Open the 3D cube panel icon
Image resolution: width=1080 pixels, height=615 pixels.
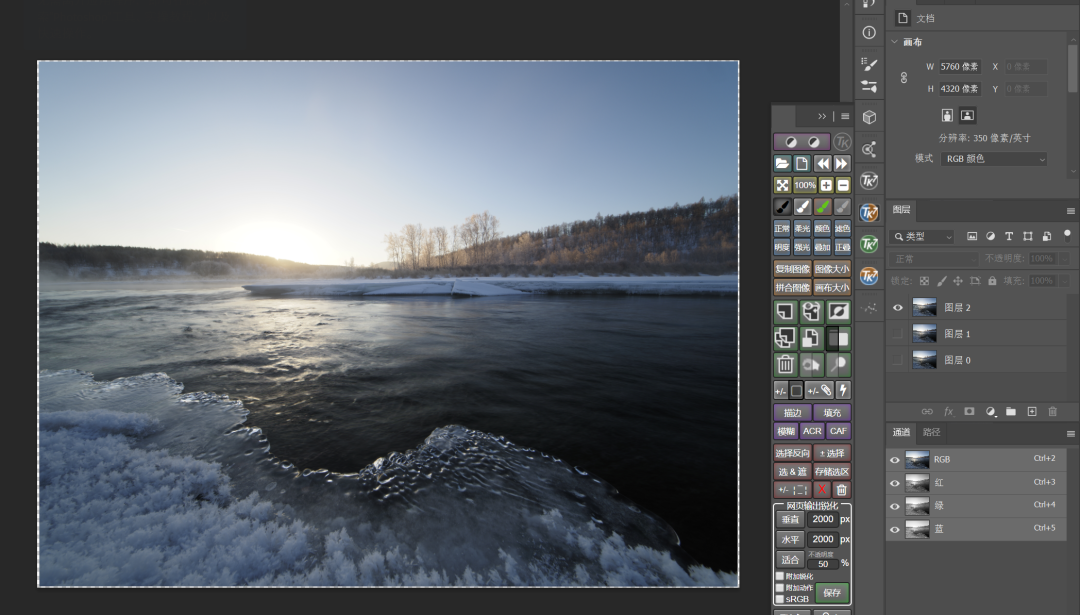(869, 117)
